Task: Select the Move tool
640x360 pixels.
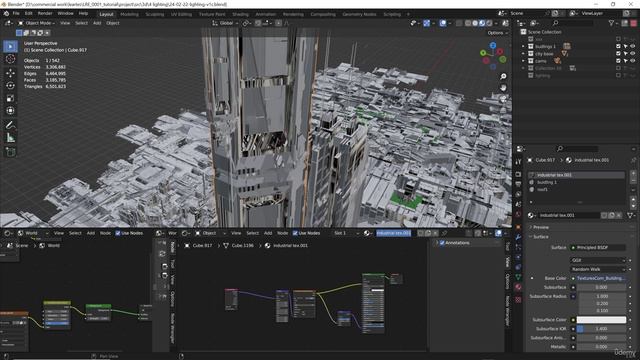Action: [11, 73]
